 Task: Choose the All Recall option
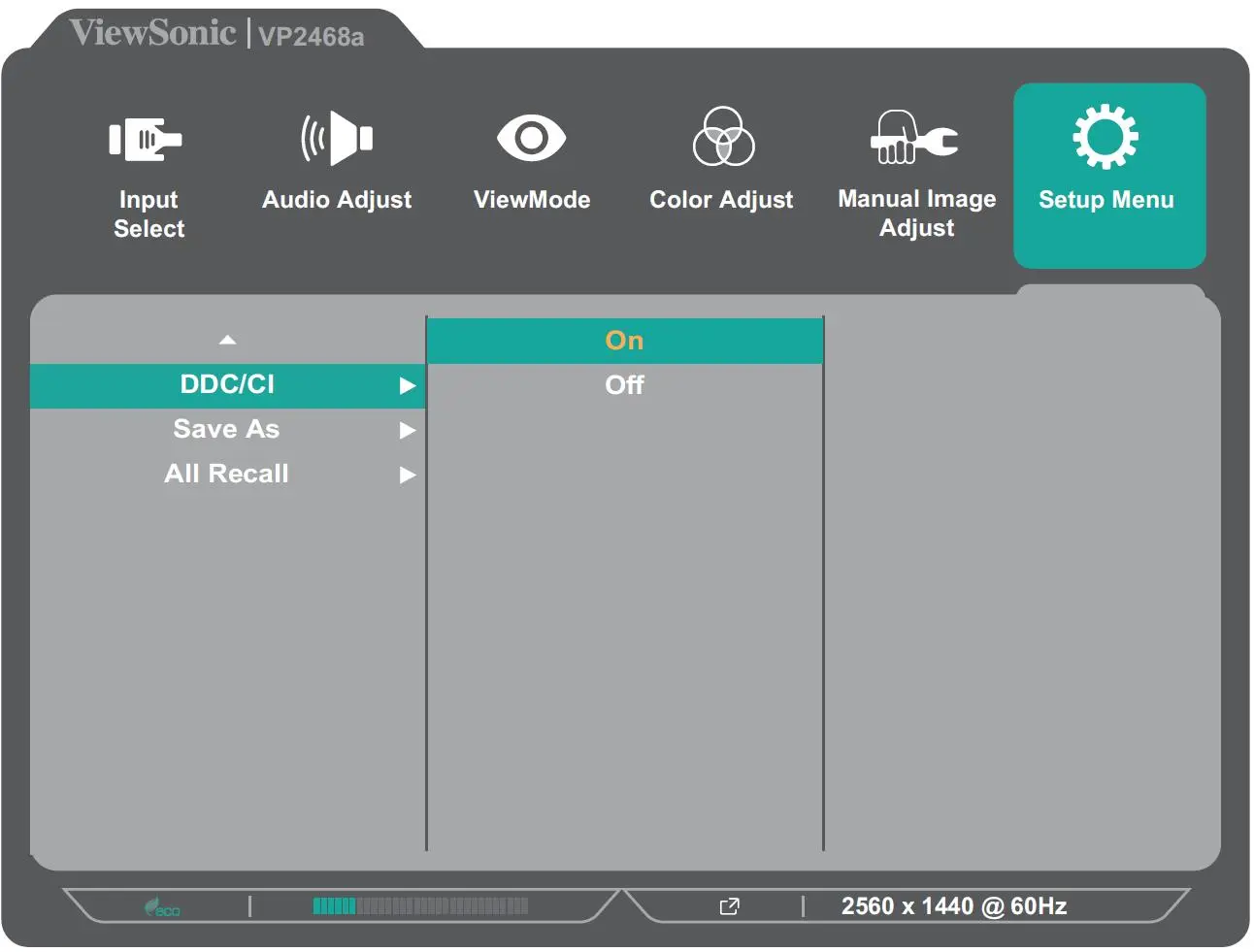click(x=227, y=475)
